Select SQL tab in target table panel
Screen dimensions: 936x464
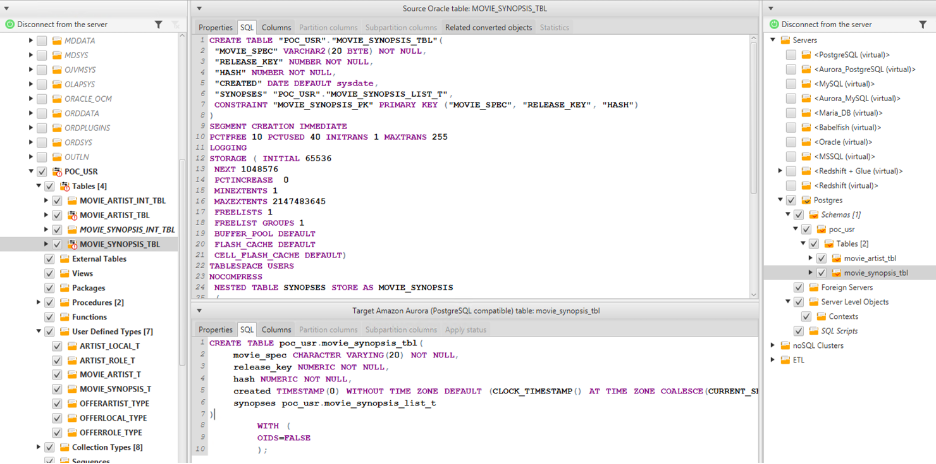point(247,330)
